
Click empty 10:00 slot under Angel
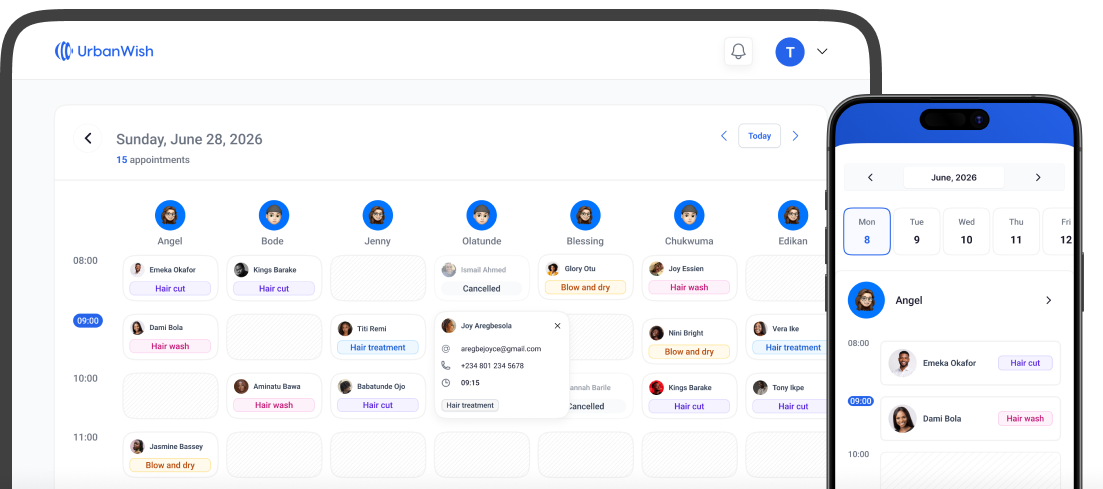tap(170, 396)
